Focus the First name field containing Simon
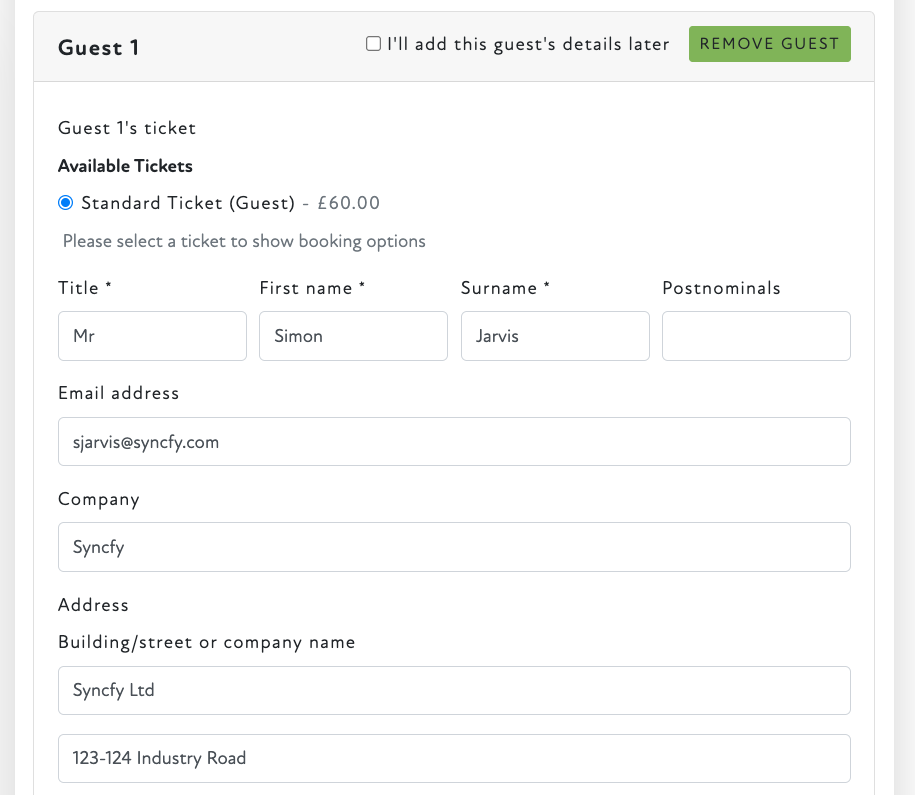915x795 pixels. point(353,336)
